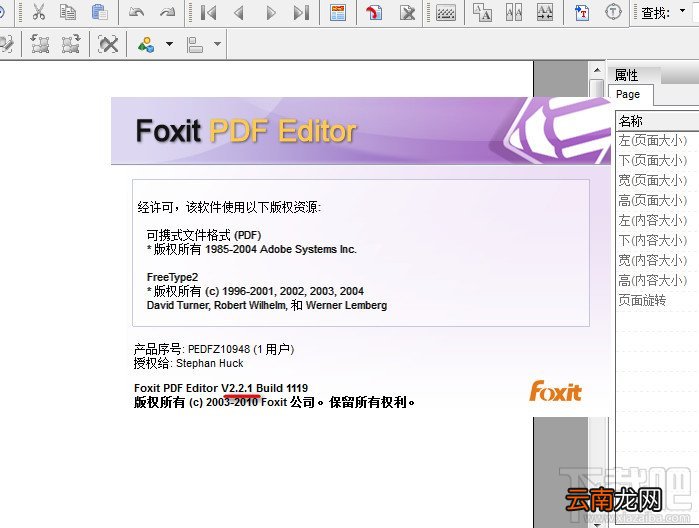Click the crossed-out selection icon
699x528 pixels.
108,44
